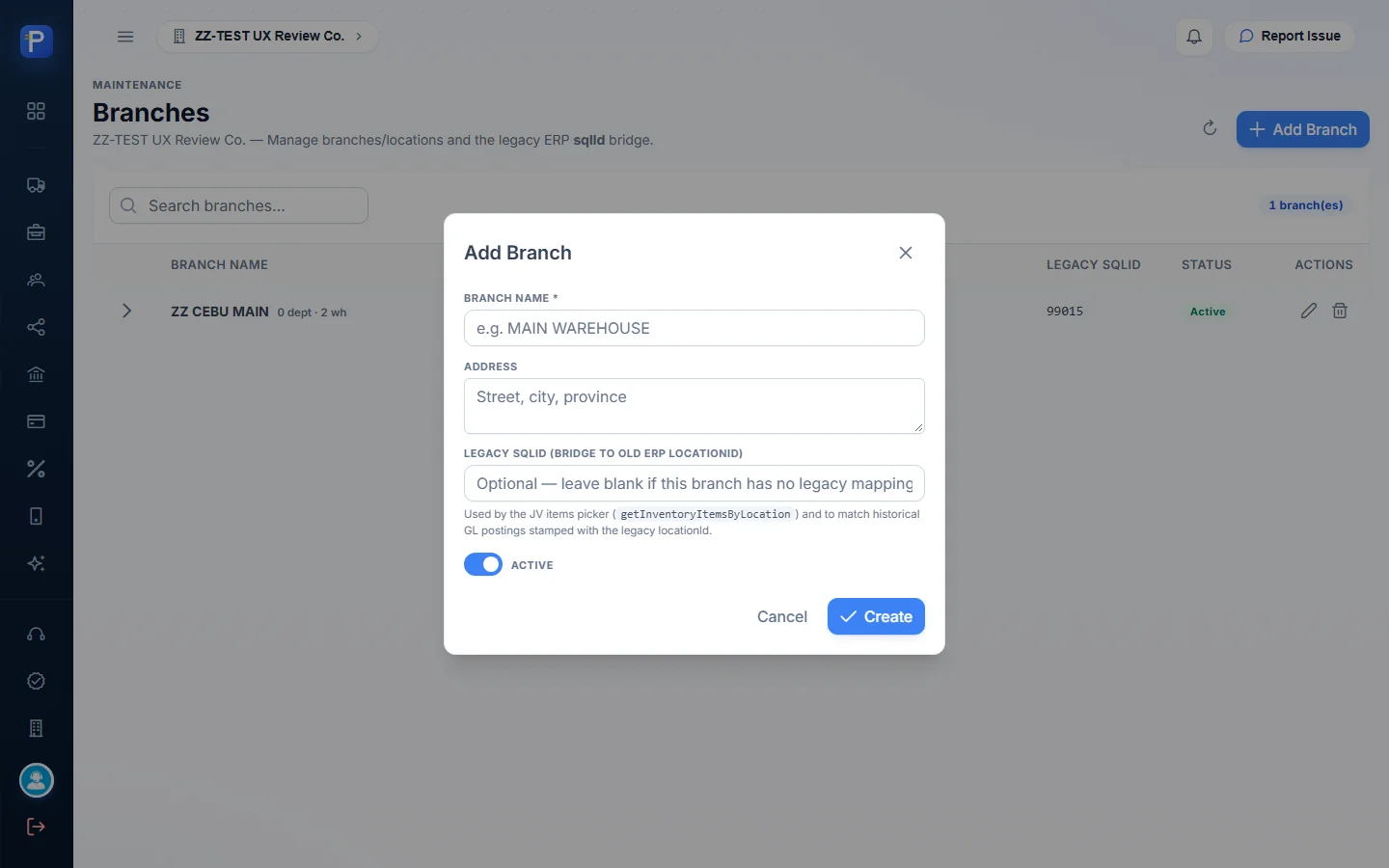Click the ZZ CEBU MAIN branch name

220,312
